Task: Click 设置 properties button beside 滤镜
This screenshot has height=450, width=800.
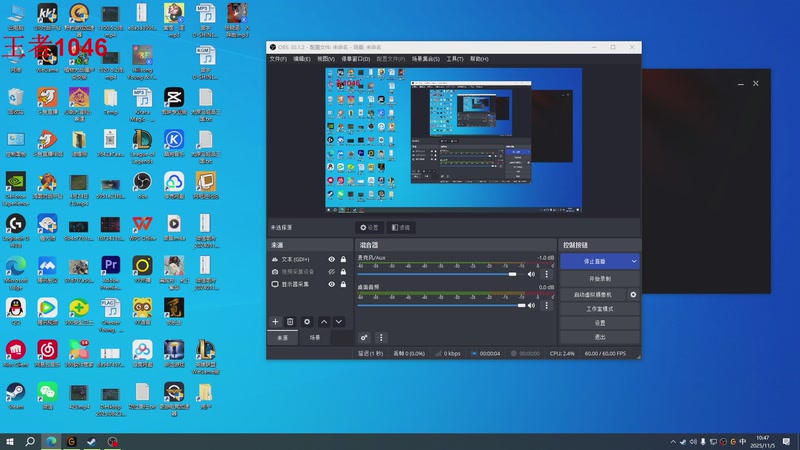Action: tap(369, 228)
